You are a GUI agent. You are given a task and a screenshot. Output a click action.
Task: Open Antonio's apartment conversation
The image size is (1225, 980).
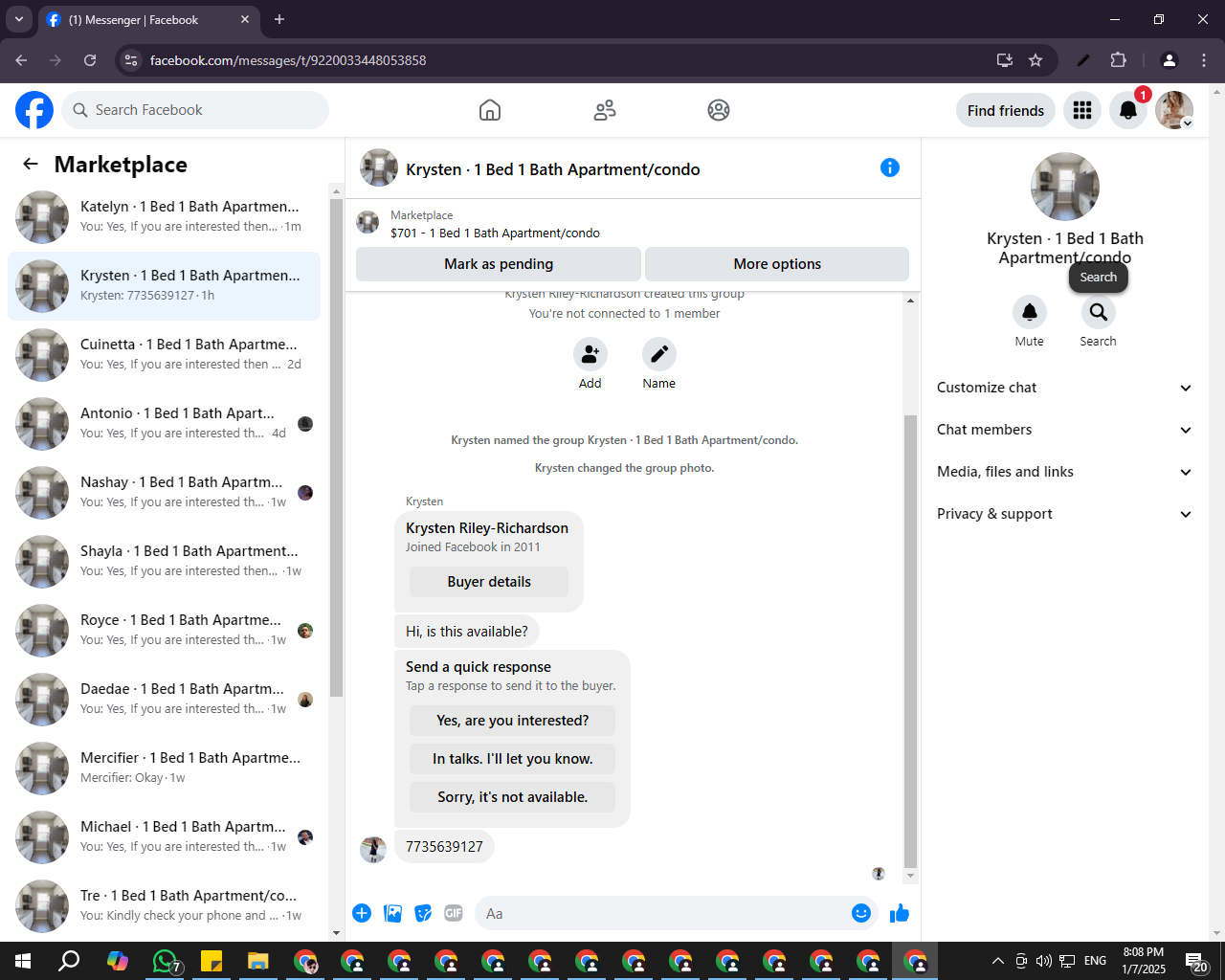point(165,424)
